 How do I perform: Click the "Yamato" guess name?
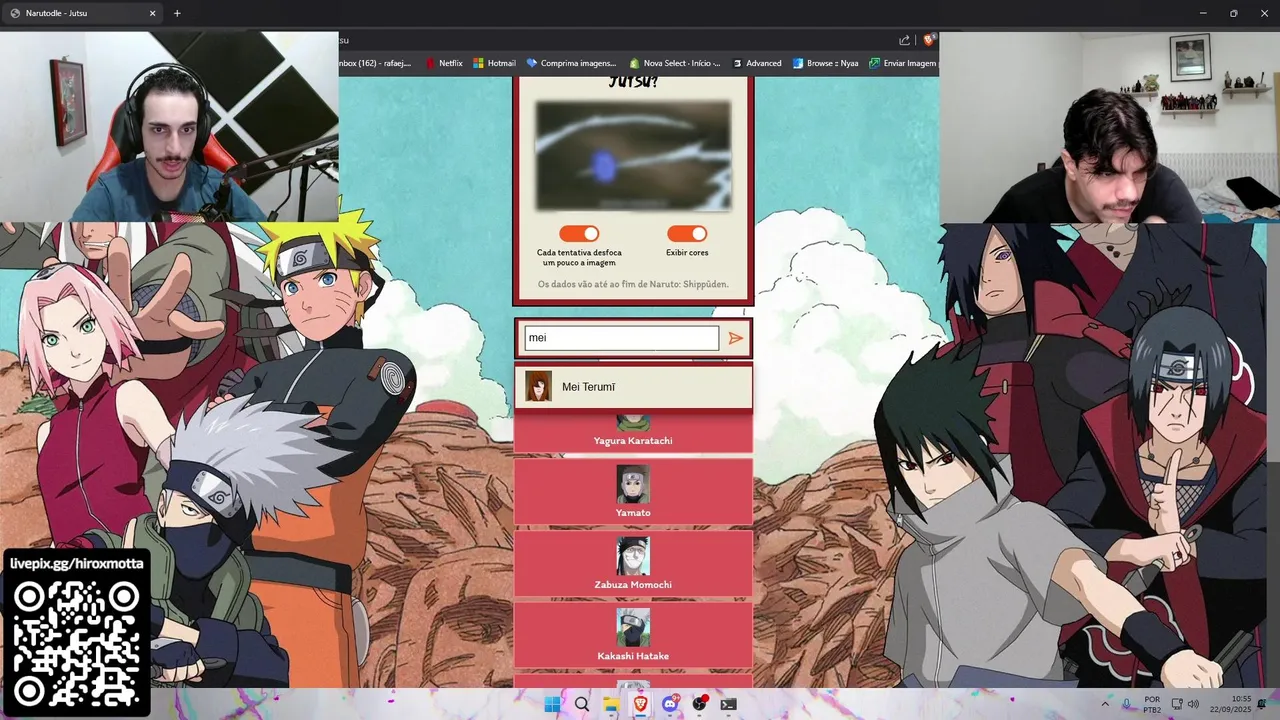633,513
